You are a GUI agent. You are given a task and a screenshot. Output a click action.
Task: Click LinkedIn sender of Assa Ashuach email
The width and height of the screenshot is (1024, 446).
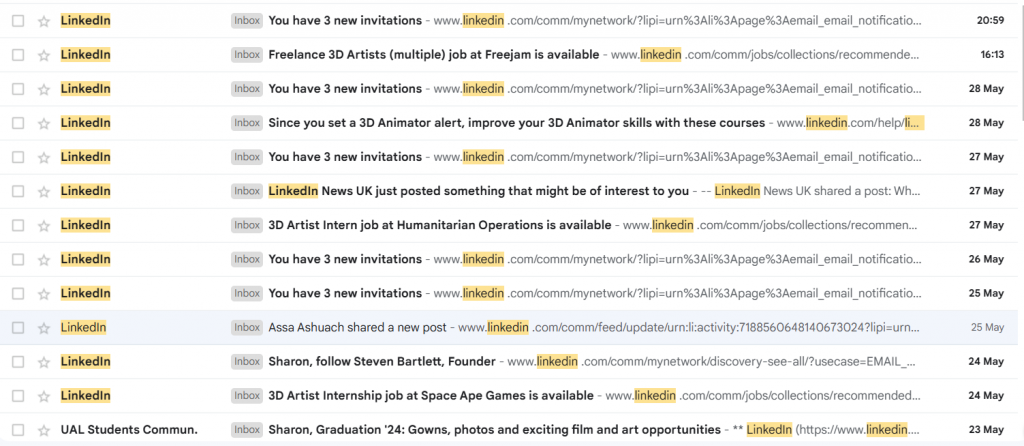(83, 328)
